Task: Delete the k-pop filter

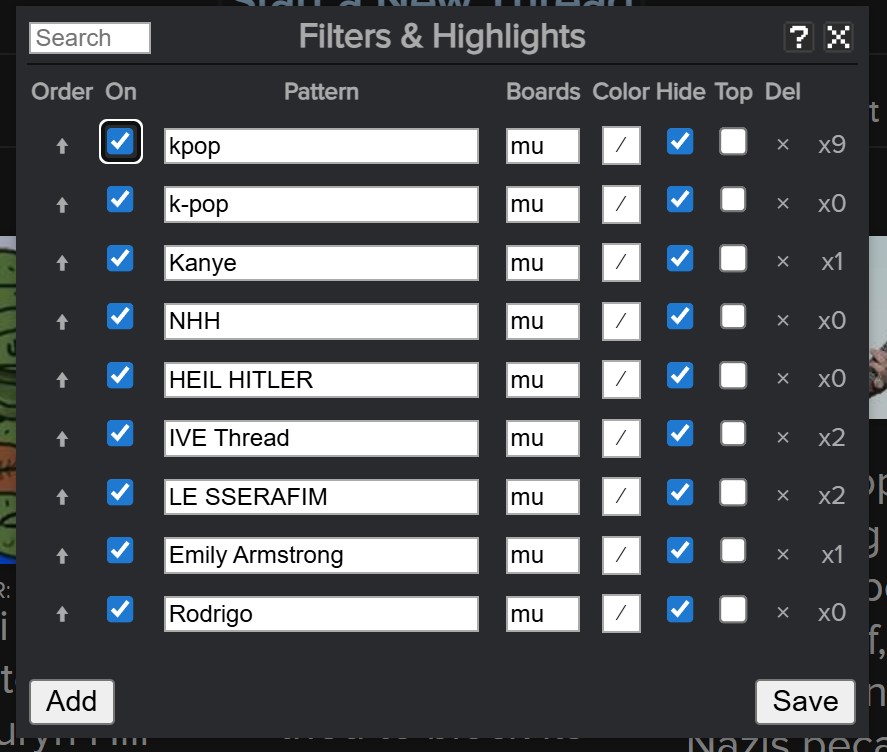Action: tap(783, 204)
